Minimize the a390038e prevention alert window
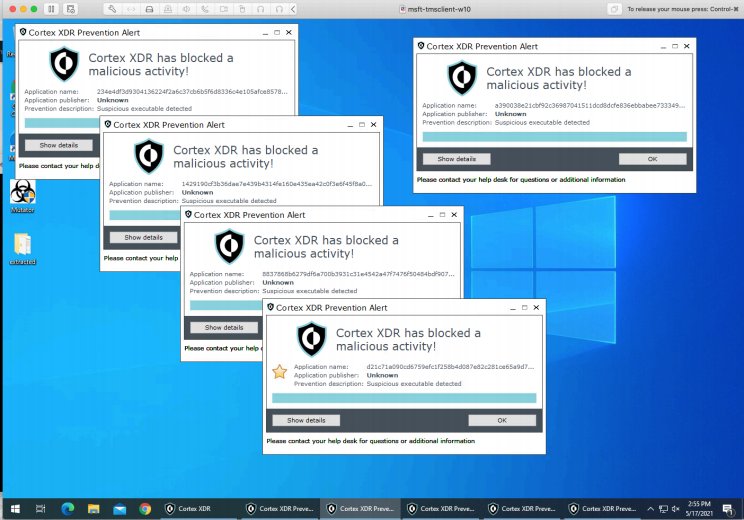This screenshot has width=744, height=520. click(x=663, y=46)
